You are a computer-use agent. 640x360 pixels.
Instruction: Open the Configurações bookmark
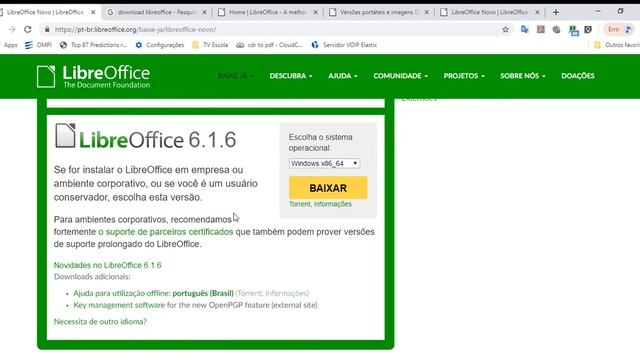pos(160,45)
